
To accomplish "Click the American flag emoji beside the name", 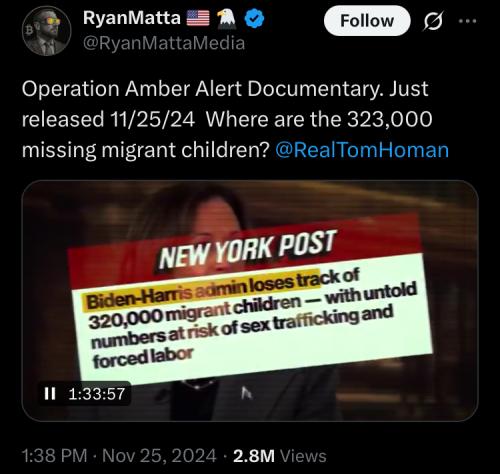I will click(x=198, y=18).
